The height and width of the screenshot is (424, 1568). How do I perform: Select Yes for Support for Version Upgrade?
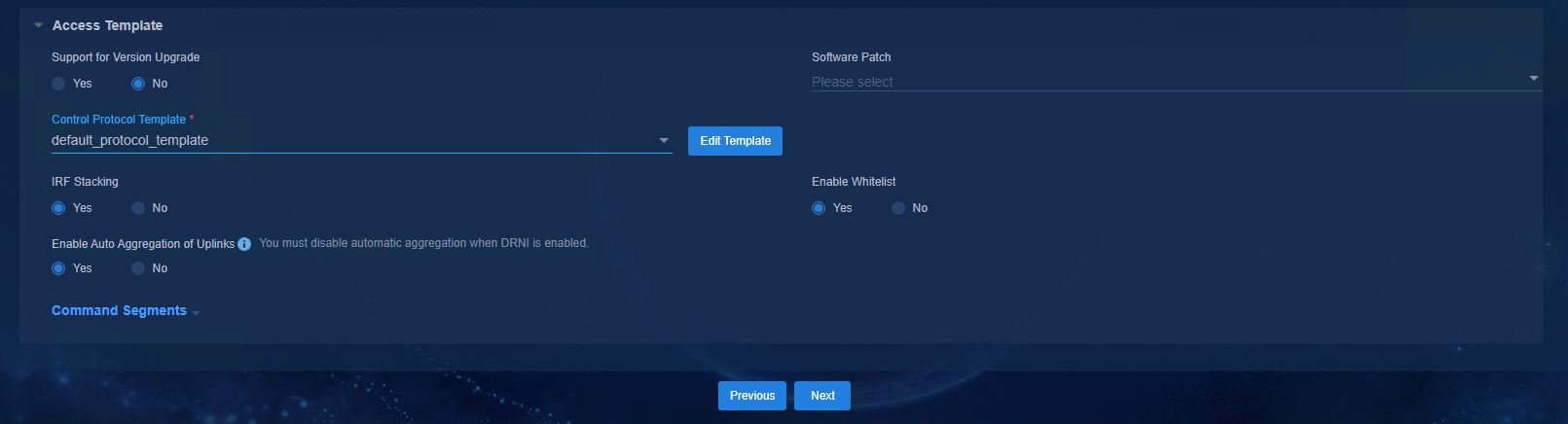click(x=58, y=84)
